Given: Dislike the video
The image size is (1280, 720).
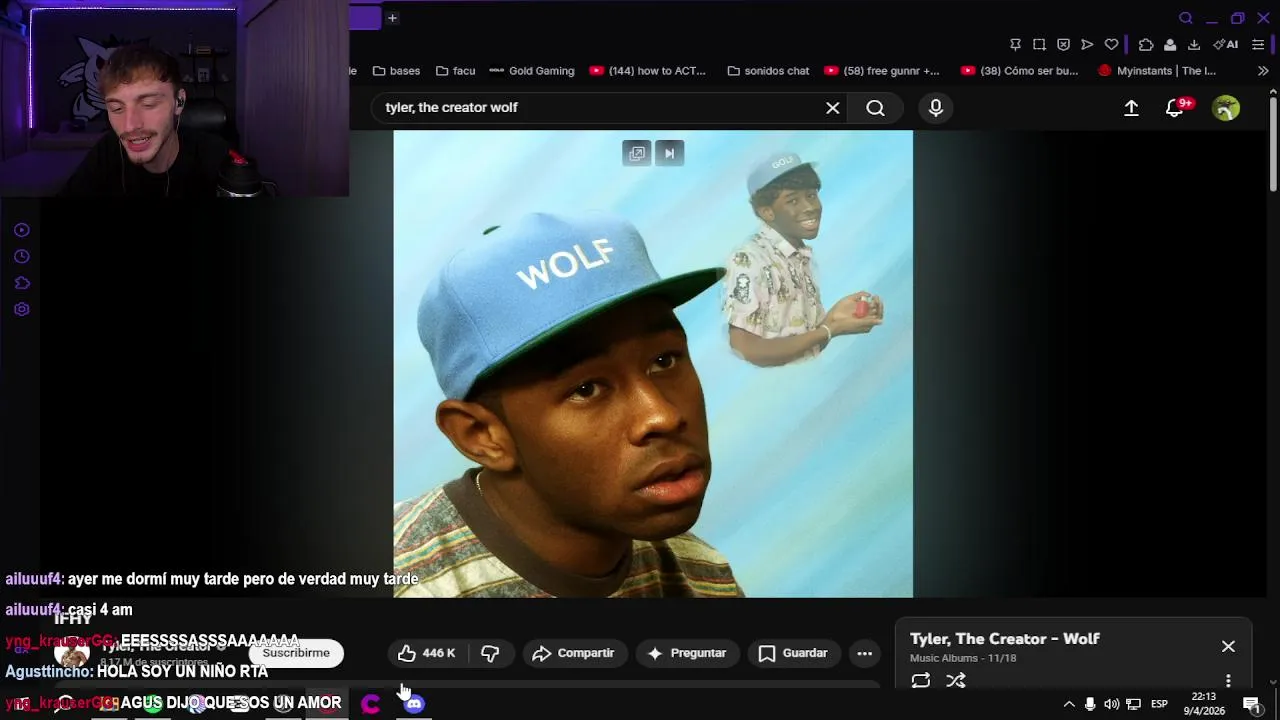Looking at the screenshot, I should (x=490, y=653).
